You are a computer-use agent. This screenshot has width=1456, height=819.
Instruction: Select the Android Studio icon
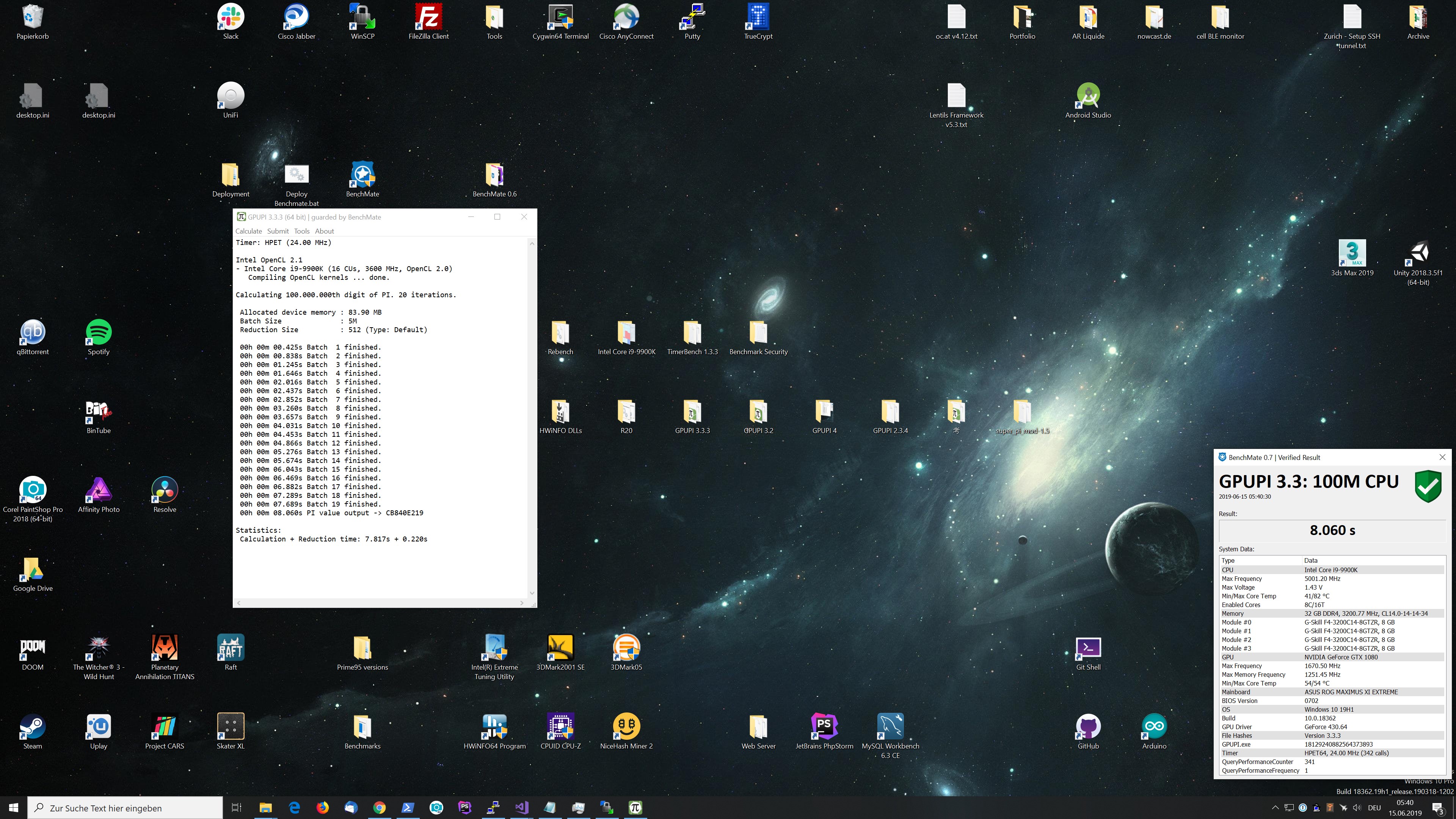click(x=1088, y=100)
